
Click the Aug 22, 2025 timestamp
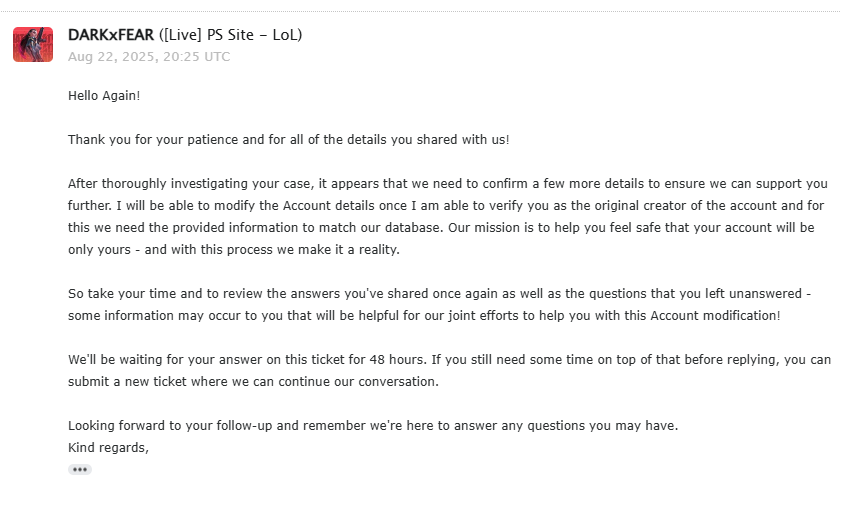pyautogui.click(x=149, y=56)
